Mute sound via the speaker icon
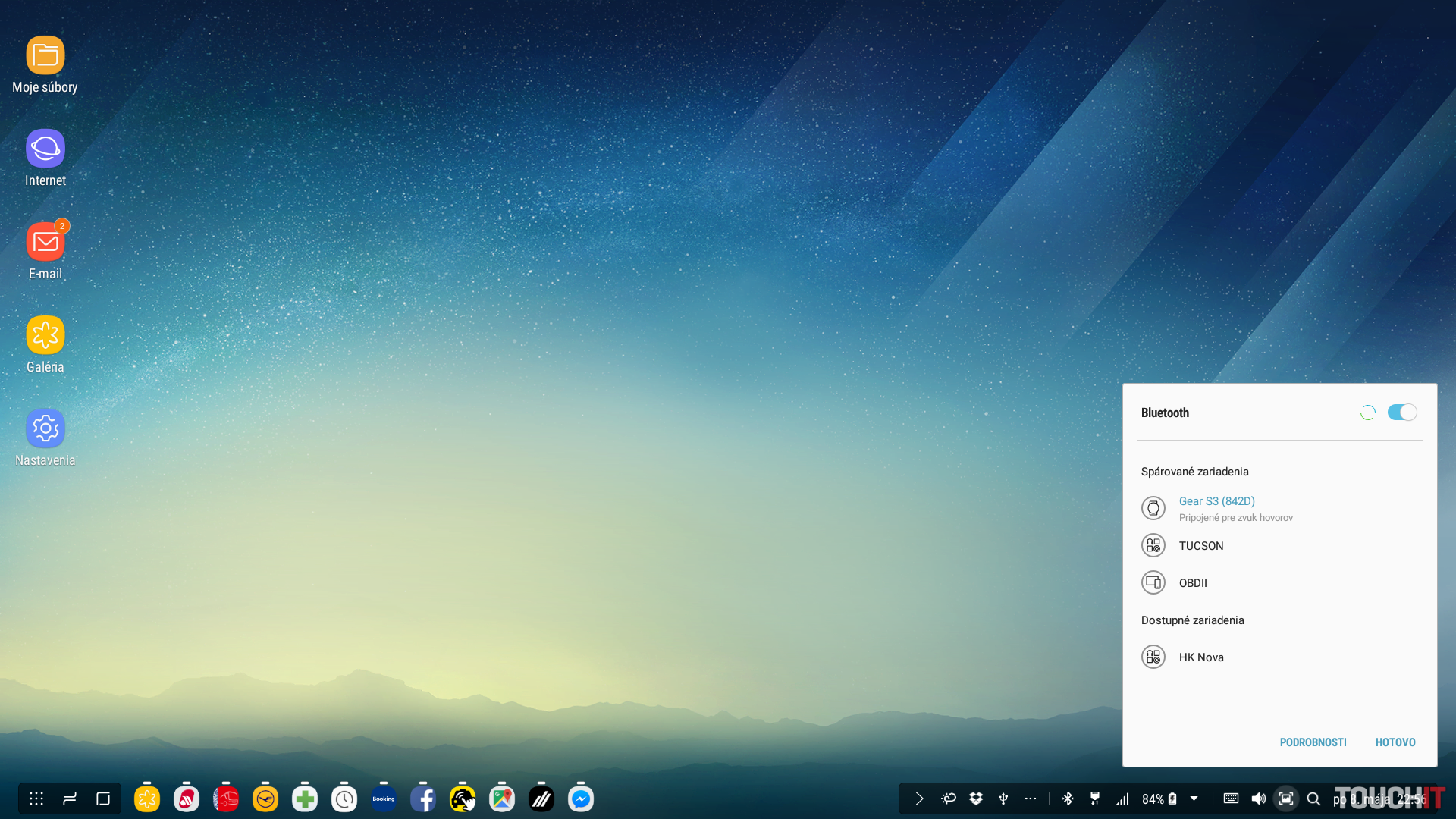The image size is (1456, 819). (1258, 799)
